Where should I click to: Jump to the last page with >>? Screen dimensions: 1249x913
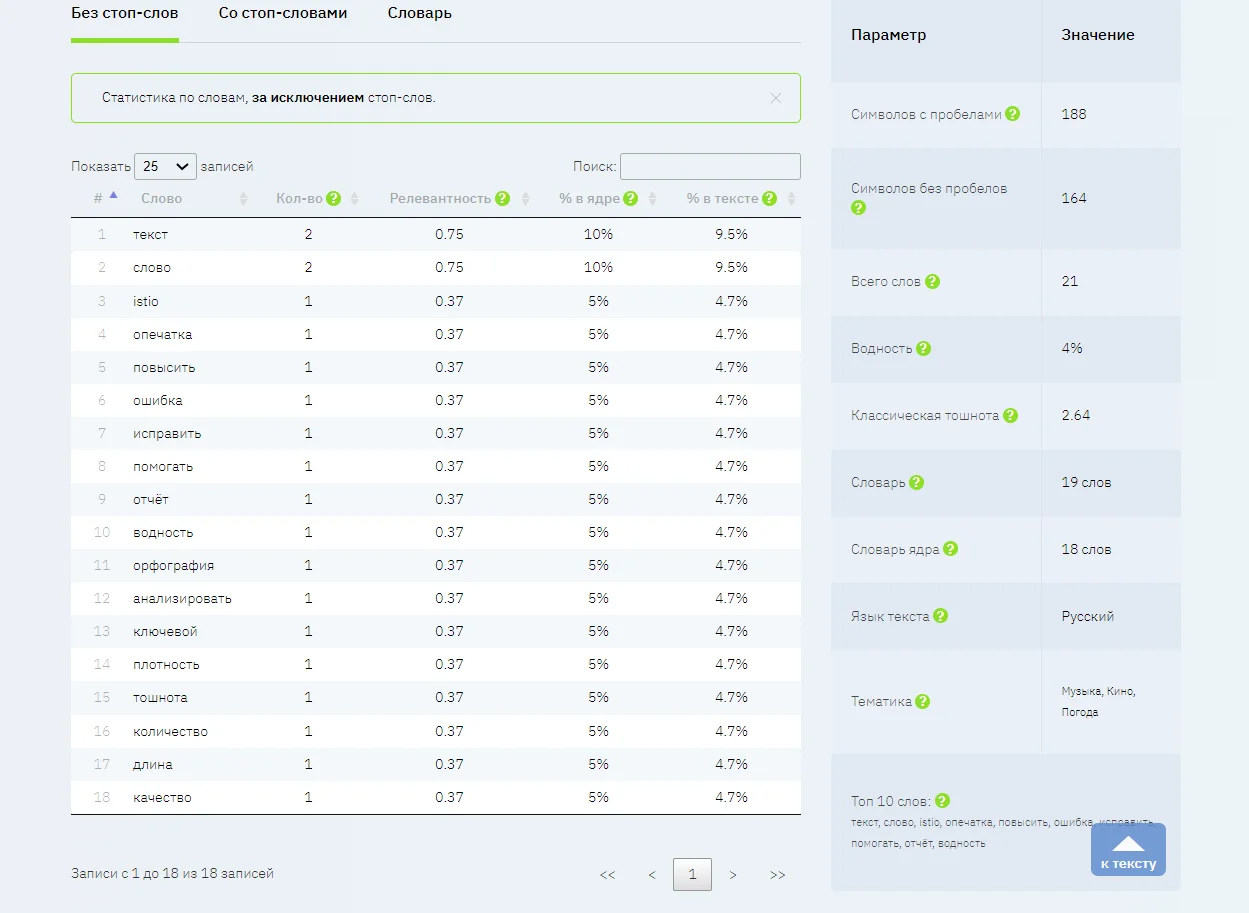tap(777, 875)
